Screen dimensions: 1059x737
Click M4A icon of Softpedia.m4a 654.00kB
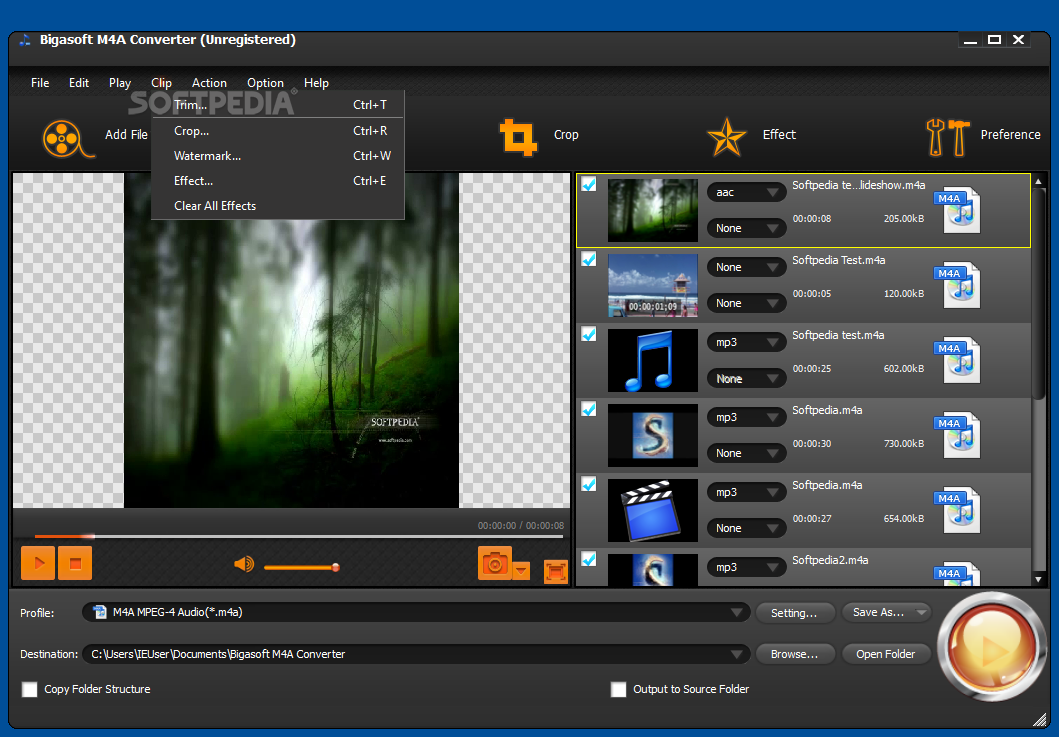tap(957, 510)
